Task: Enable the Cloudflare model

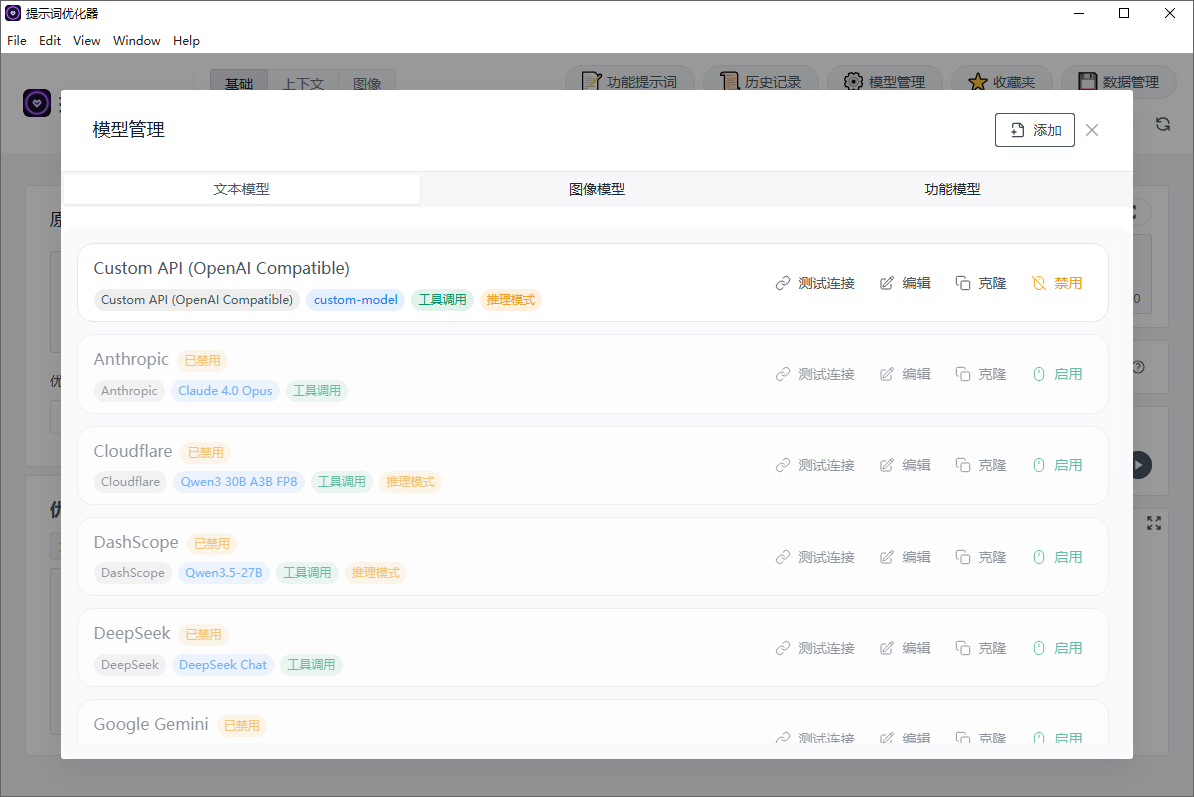Action: (1060, 464)
